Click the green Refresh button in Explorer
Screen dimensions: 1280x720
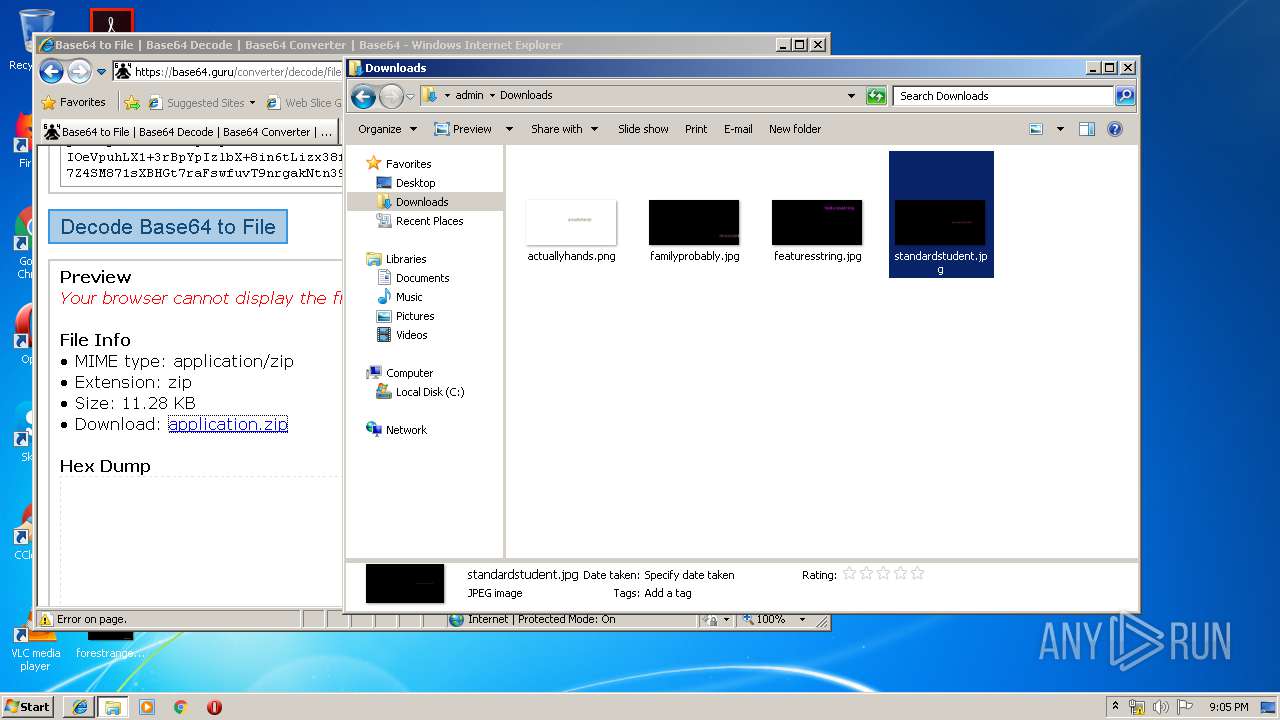click(x=876, y=96)
